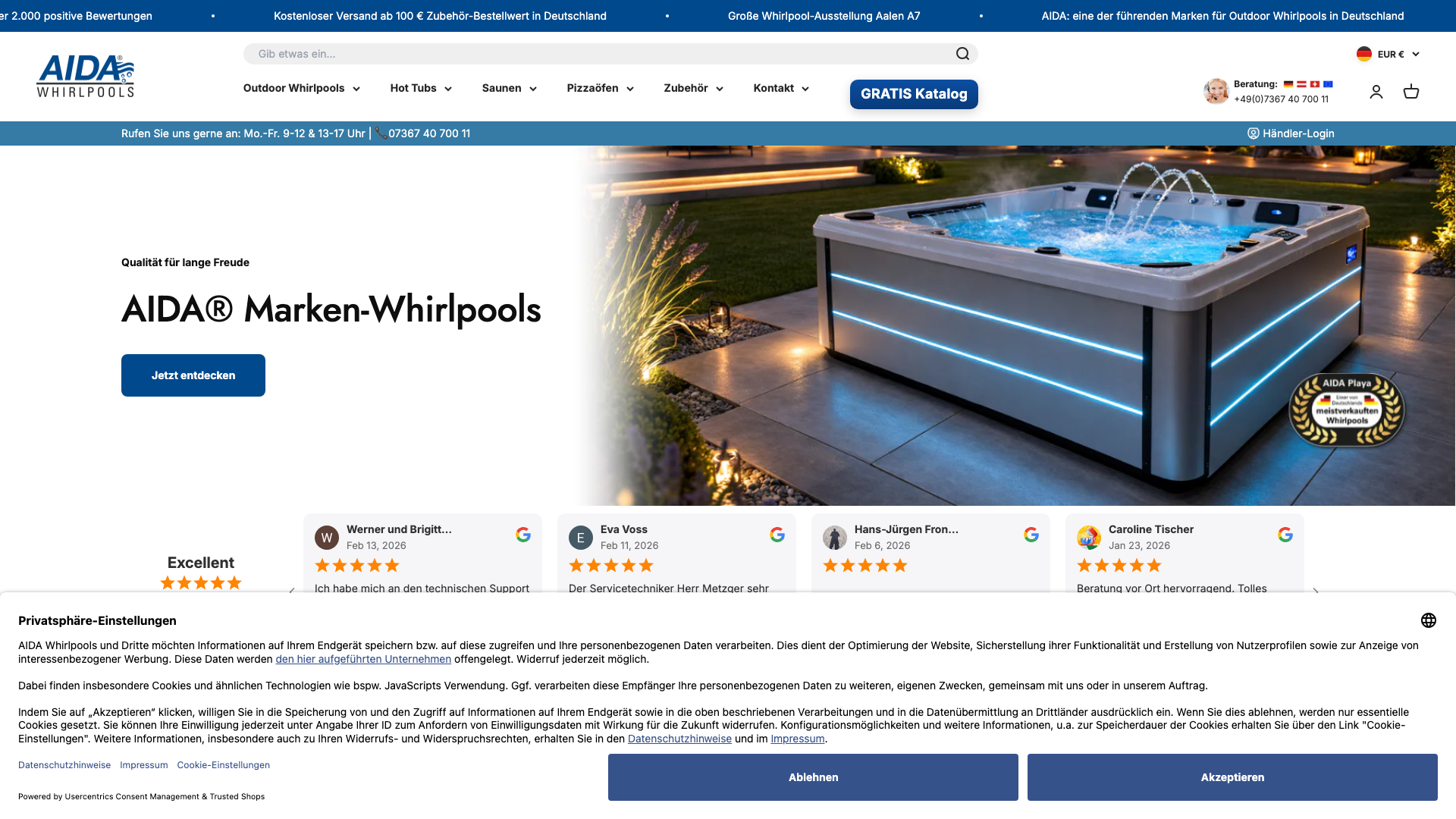
Task: Open Datenschutzhinweise footer link of banner
Action: point(64,765)
